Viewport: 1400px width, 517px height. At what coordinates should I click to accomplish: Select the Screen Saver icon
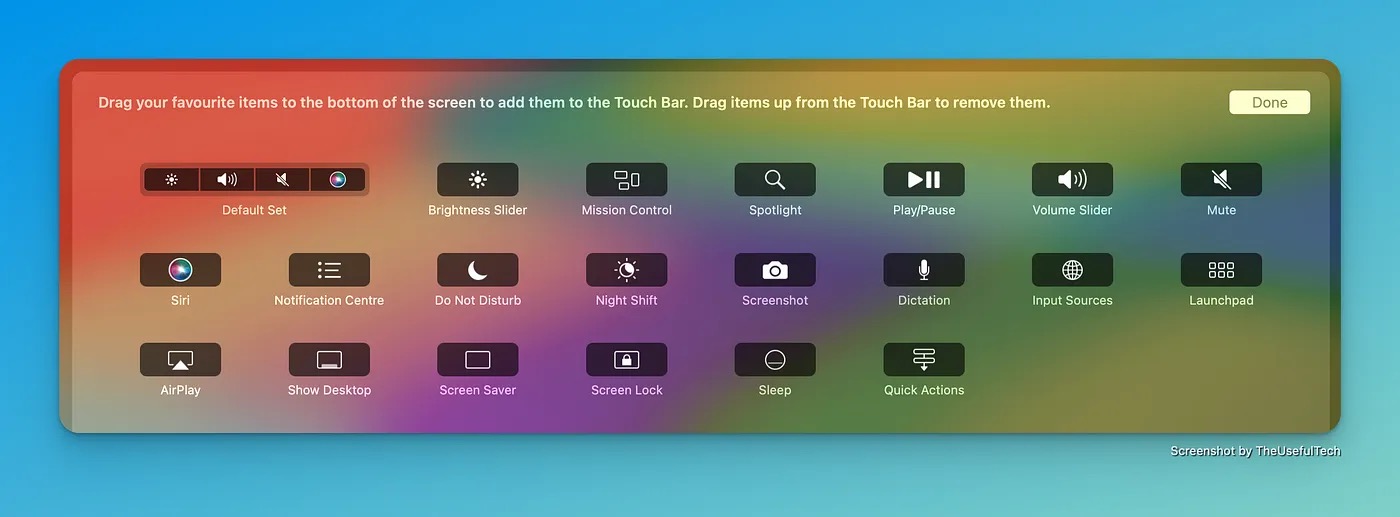pyautogui.click(x=478, y=360)
